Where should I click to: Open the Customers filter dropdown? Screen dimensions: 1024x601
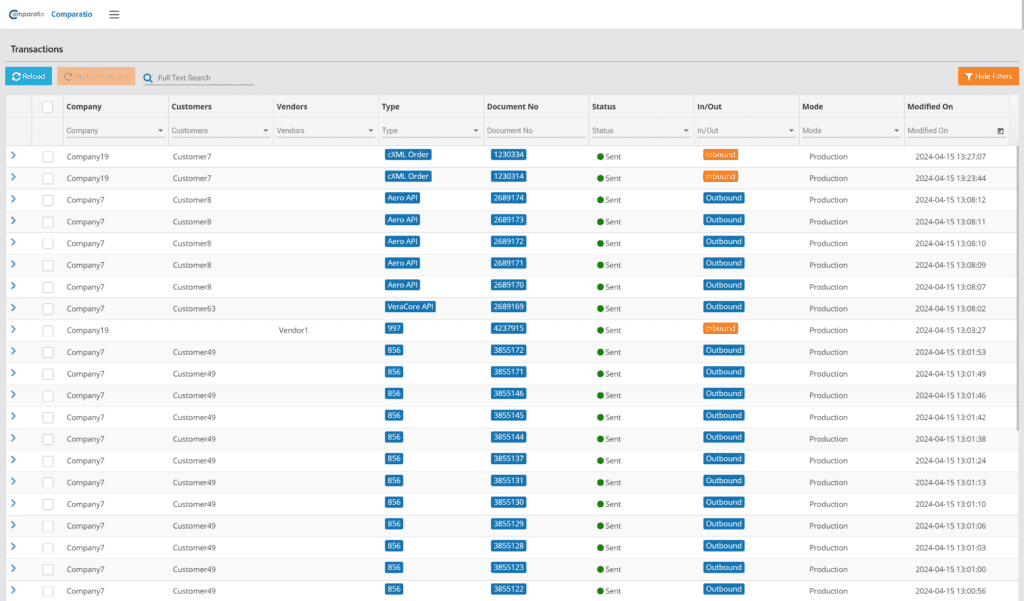265,131
